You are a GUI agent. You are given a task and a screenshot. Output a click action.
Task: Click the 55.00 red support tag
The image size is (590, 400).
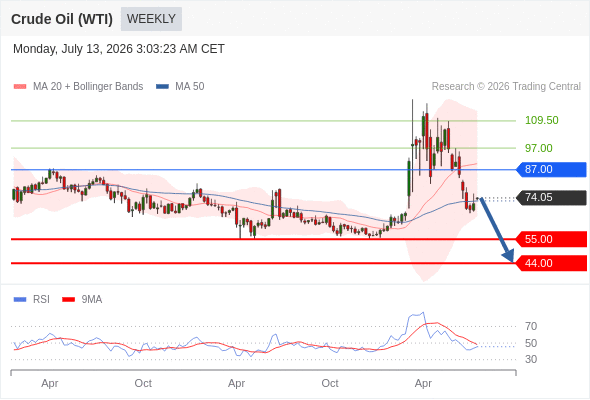click(x=551, y=239)
